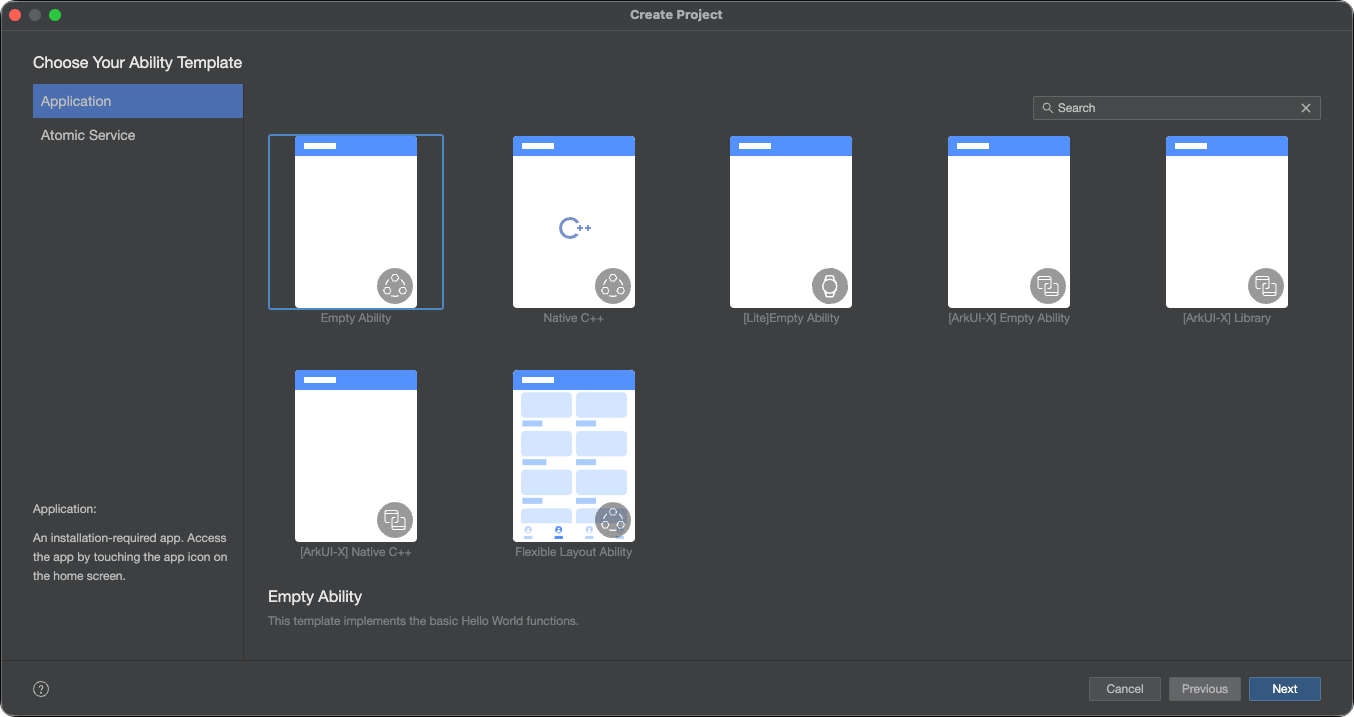Click the Cancel button

pyautogui.click(x=1125, y=689)
